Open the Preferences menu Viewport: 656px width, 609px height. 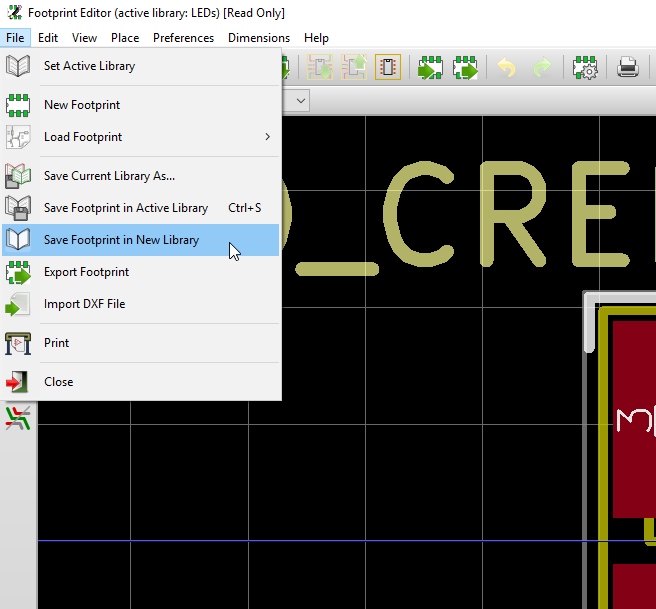(183, 38)
